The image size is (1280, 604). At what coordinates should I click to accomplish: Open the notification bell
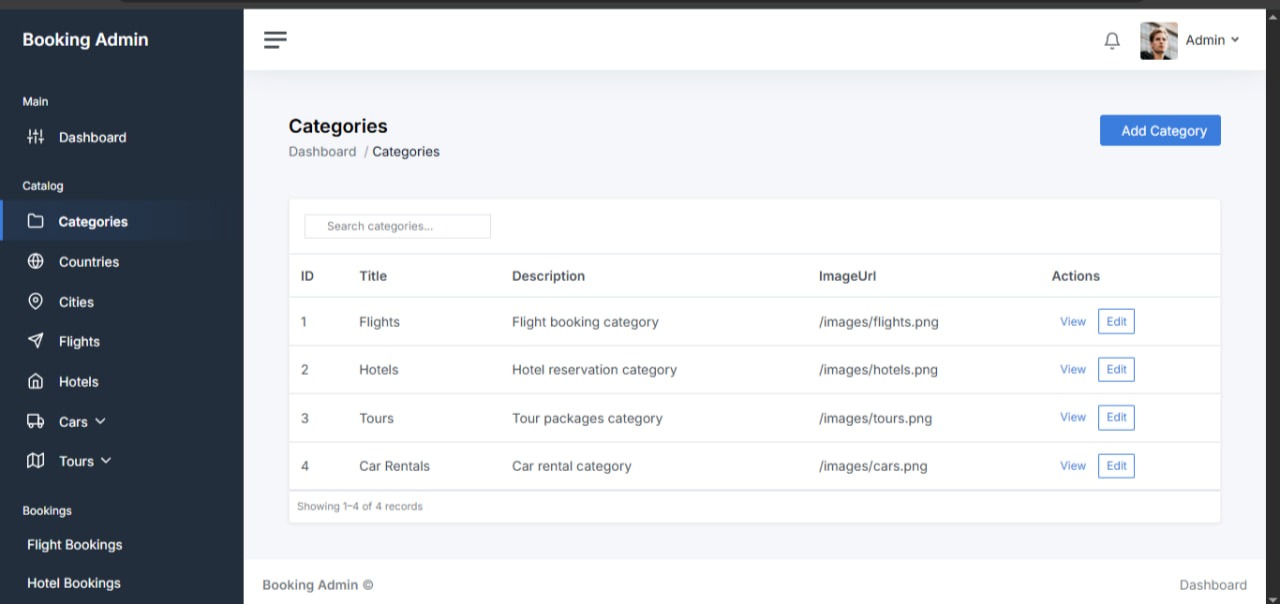point(1111,40)
